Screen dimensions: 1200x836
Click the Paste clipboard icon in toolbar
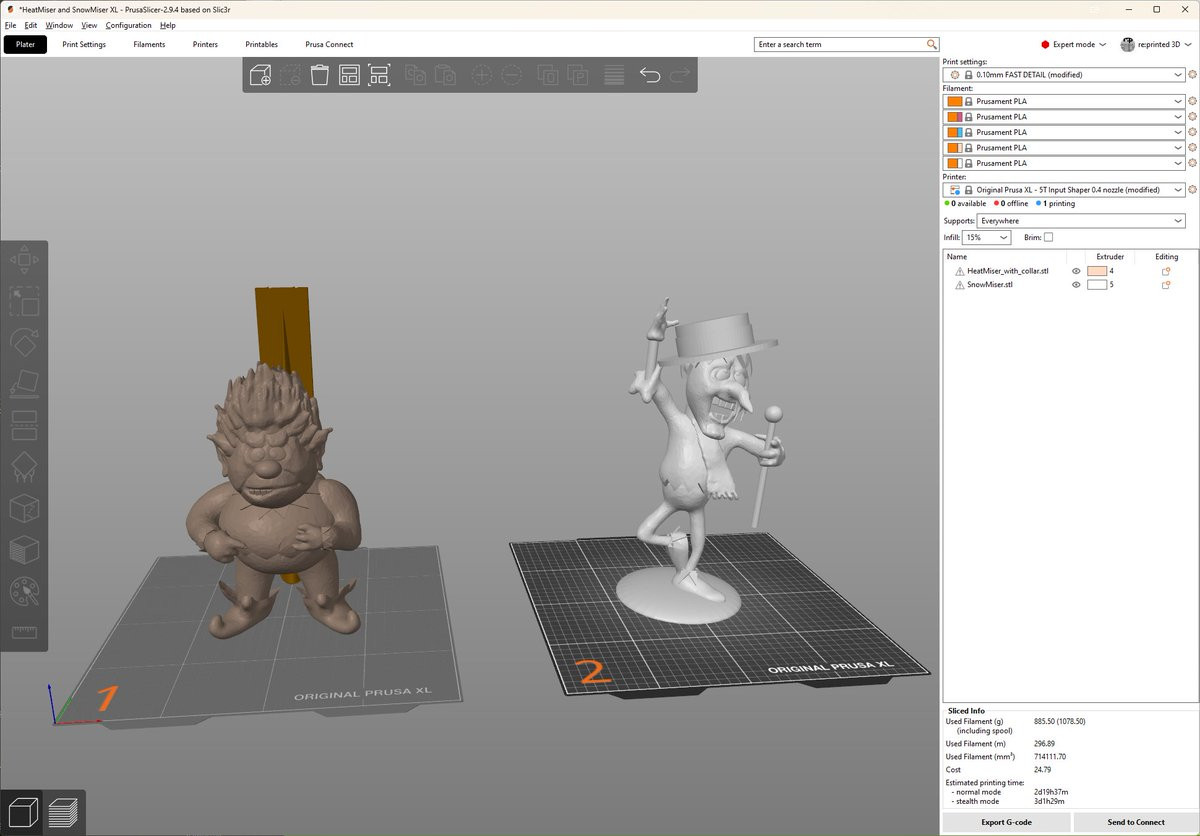pos(444,75)
